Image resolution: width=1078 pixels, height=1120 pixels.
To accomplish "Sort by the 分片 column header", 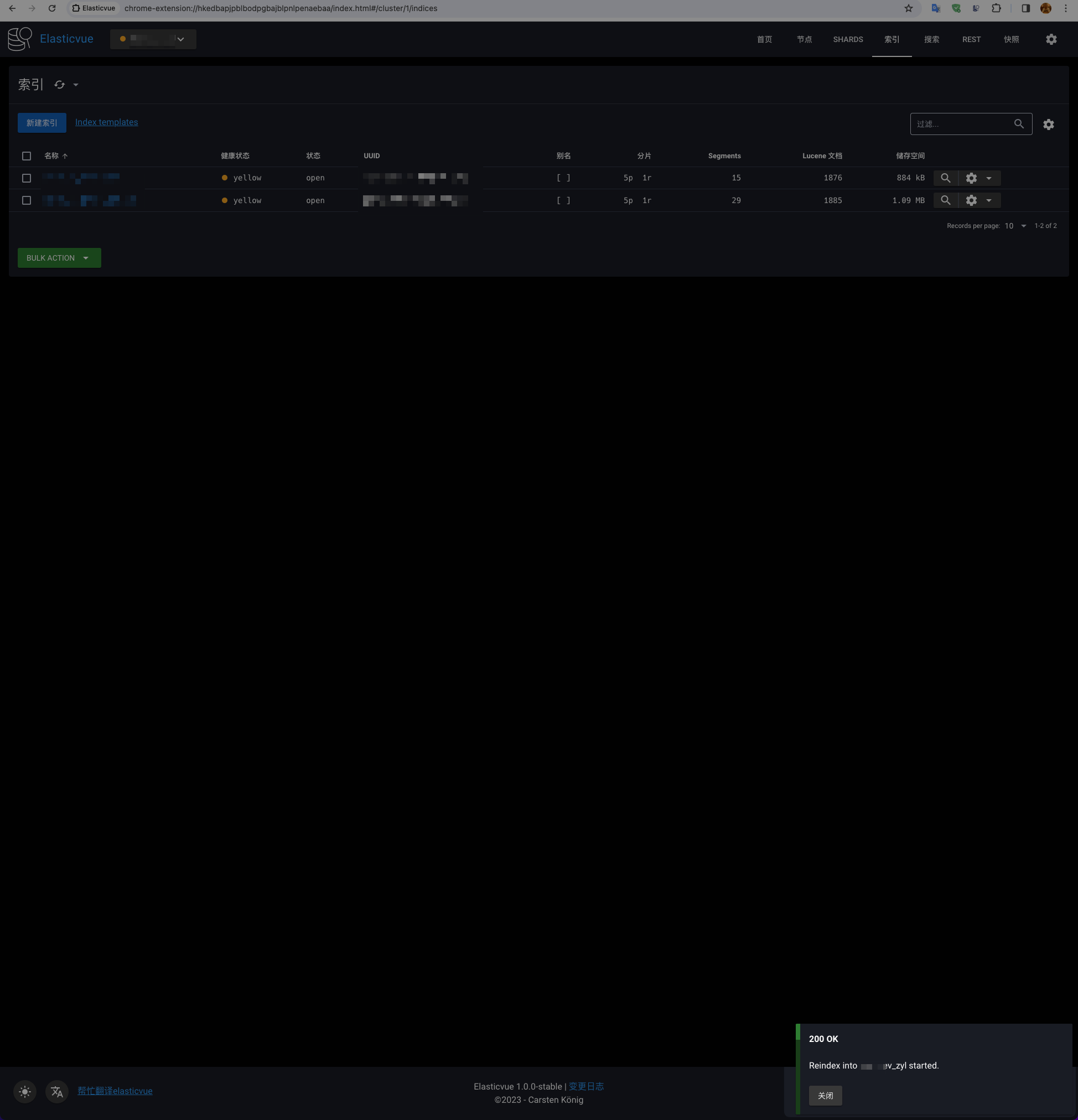I will 644,156.
